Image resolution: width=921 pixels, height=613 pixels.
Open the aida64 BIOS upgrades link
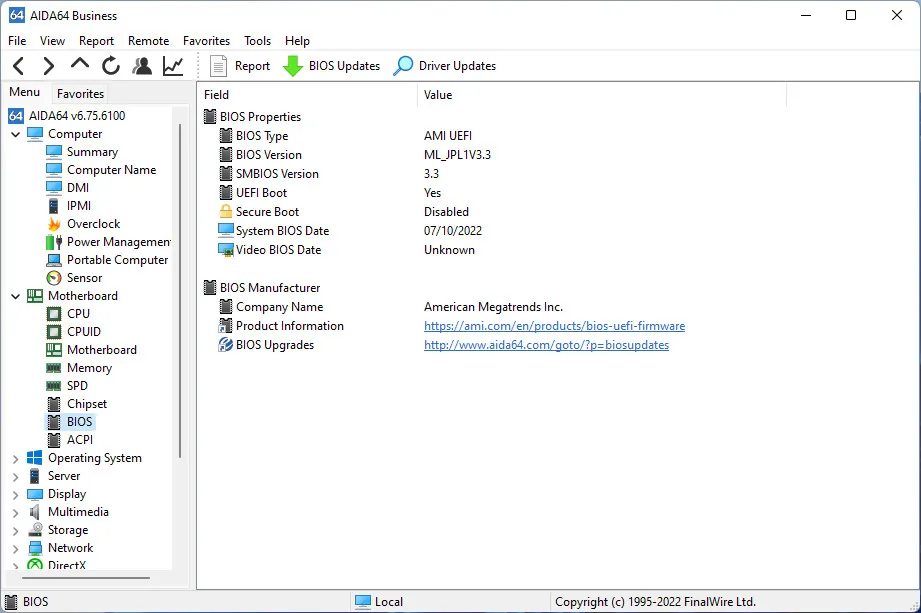[x=546, y=345]
